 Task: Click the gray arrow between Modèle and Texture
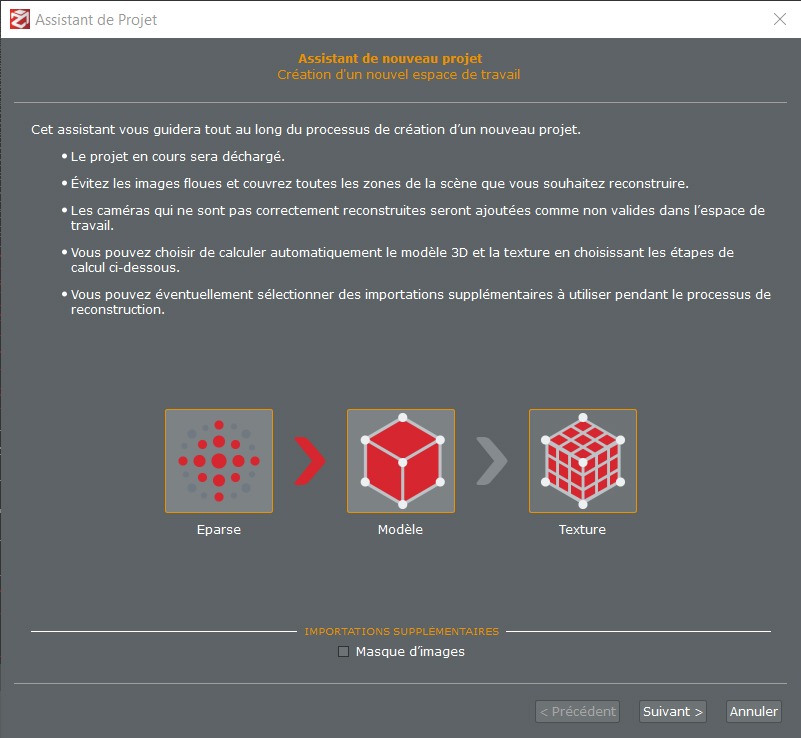(x=491, y=461)
